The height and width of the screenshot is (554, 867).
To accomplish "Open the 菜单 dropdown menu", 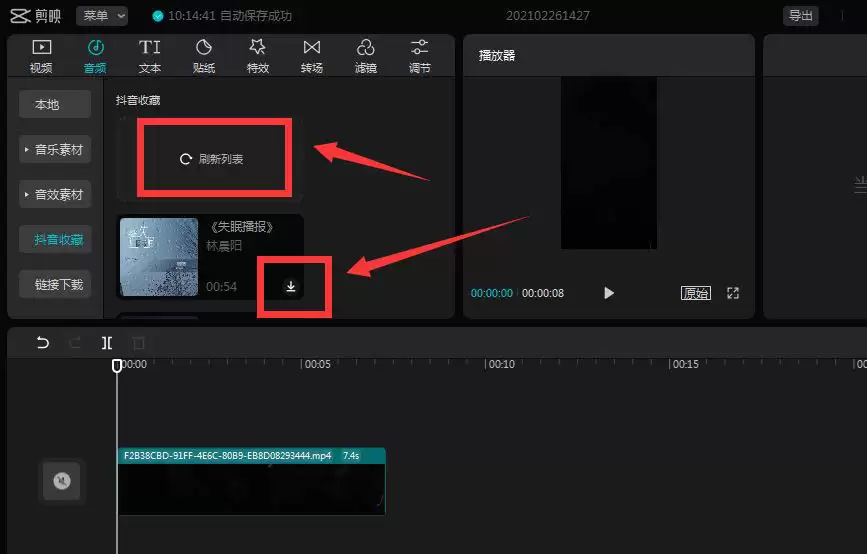I will 102,15.
